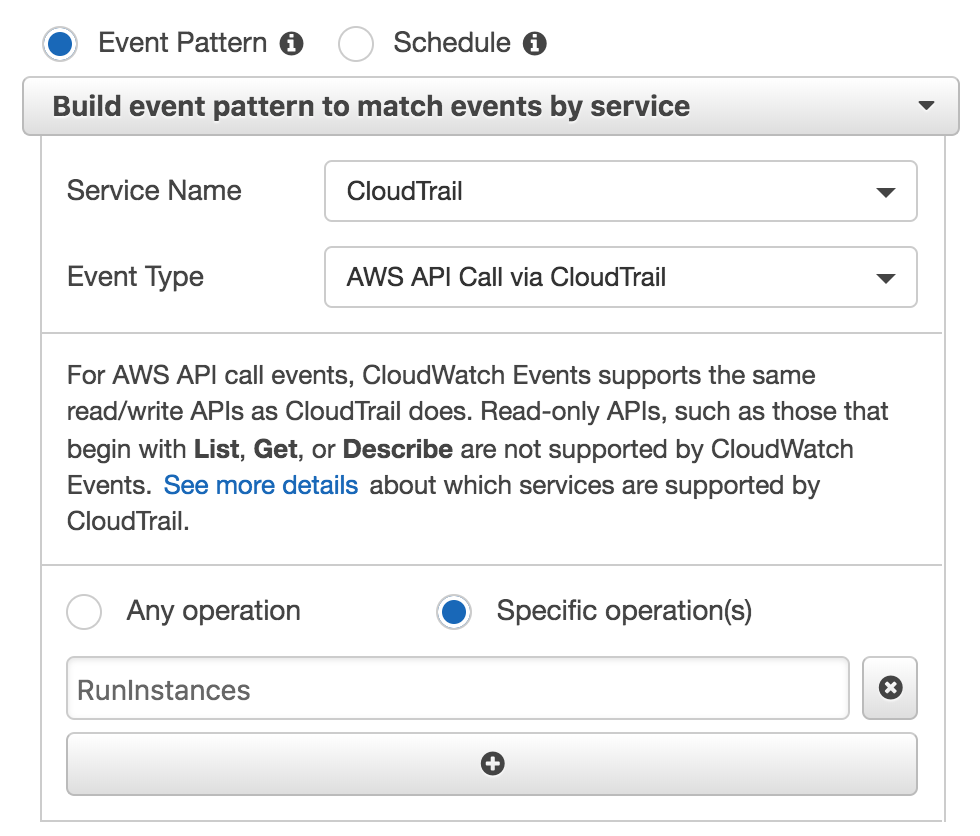Click the caret arrow on the Build event pattern bar
Screen dimensions: 980x836
click(x=925, y=106)
